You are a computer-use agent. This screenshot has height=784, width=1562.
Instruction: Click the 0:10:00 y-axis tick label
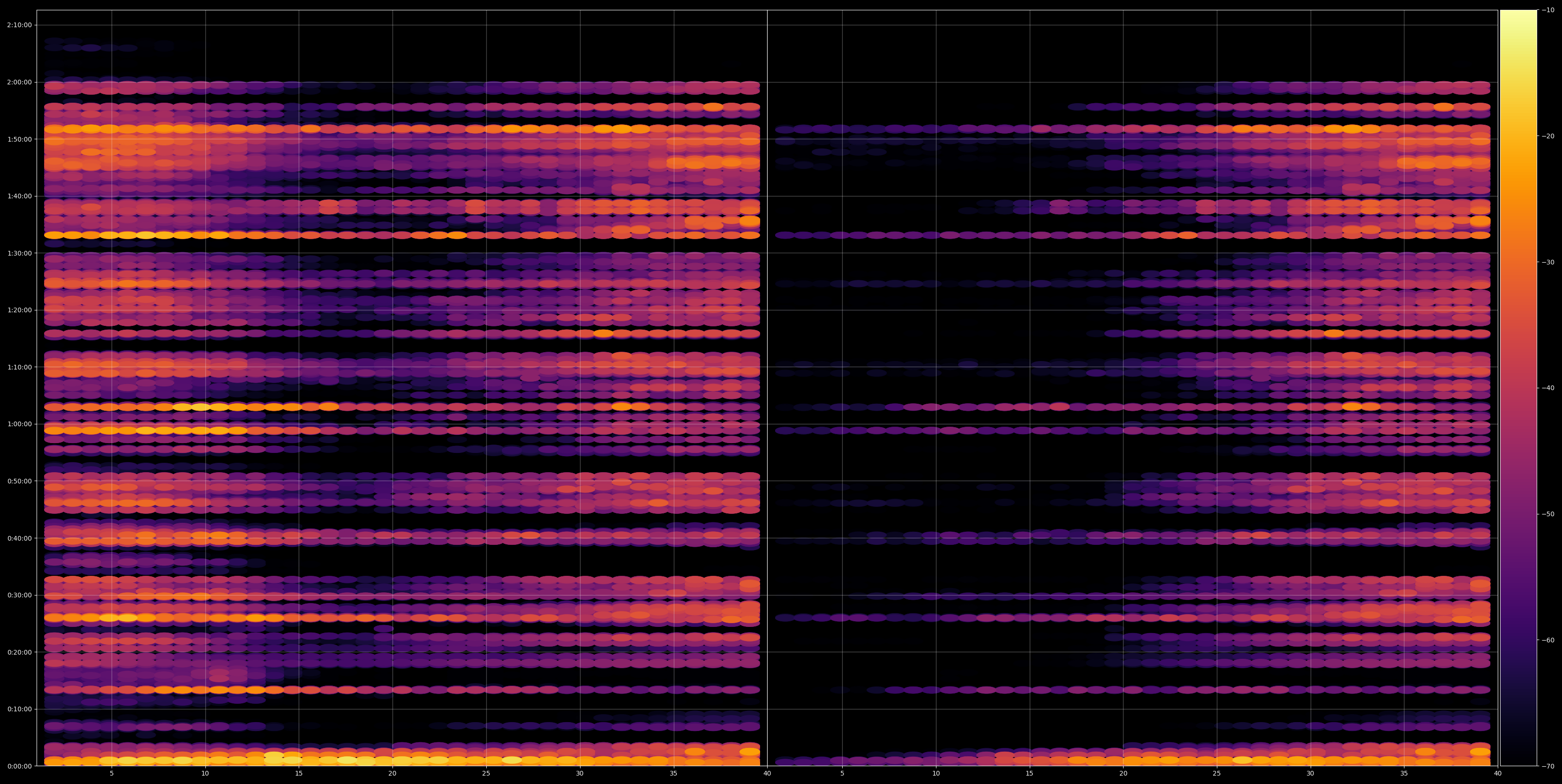[x=19, y=709]
